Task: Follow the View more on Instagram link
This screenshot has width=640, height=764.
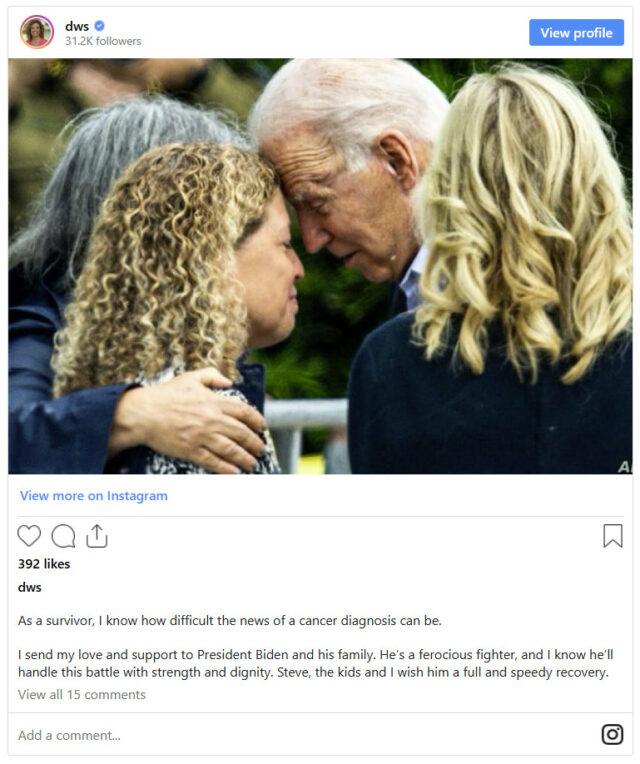Action: coord(94,496)
